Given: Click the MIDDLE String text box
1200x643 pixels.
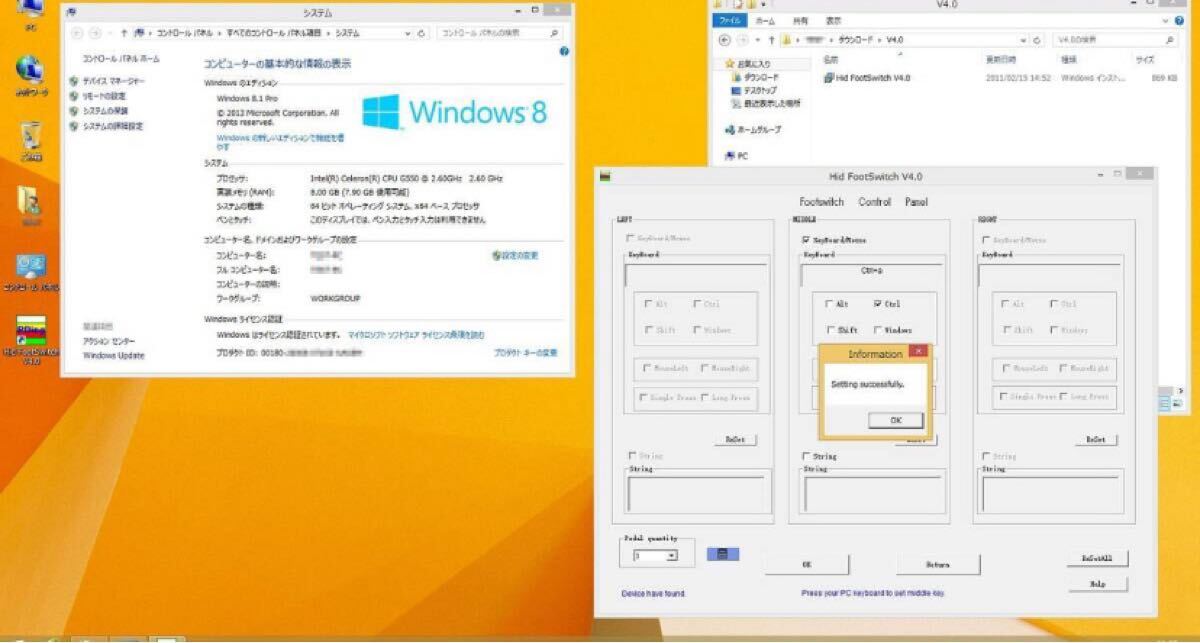Looking at the screenshot, I should click(874, 494).
